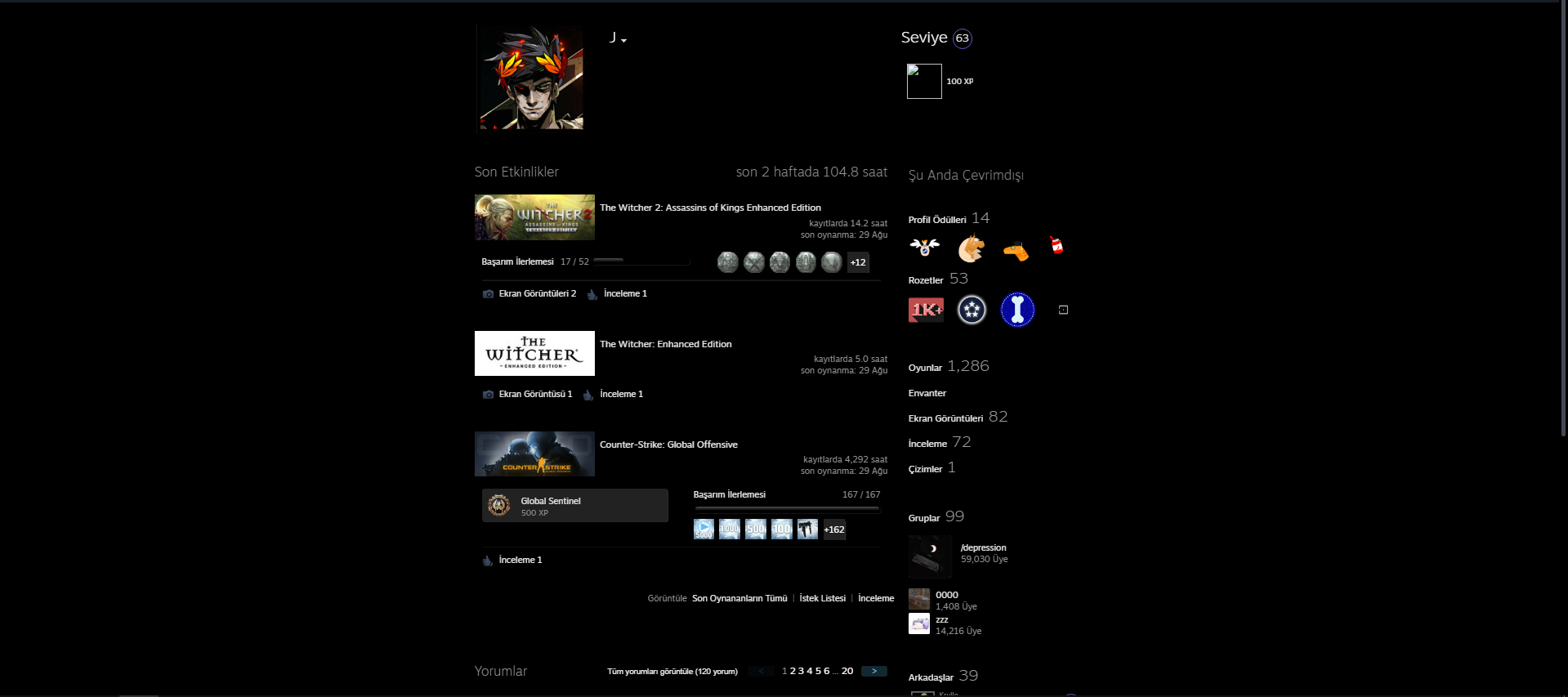Click İnceleme link next to İstek Listesi

[876, 598]
